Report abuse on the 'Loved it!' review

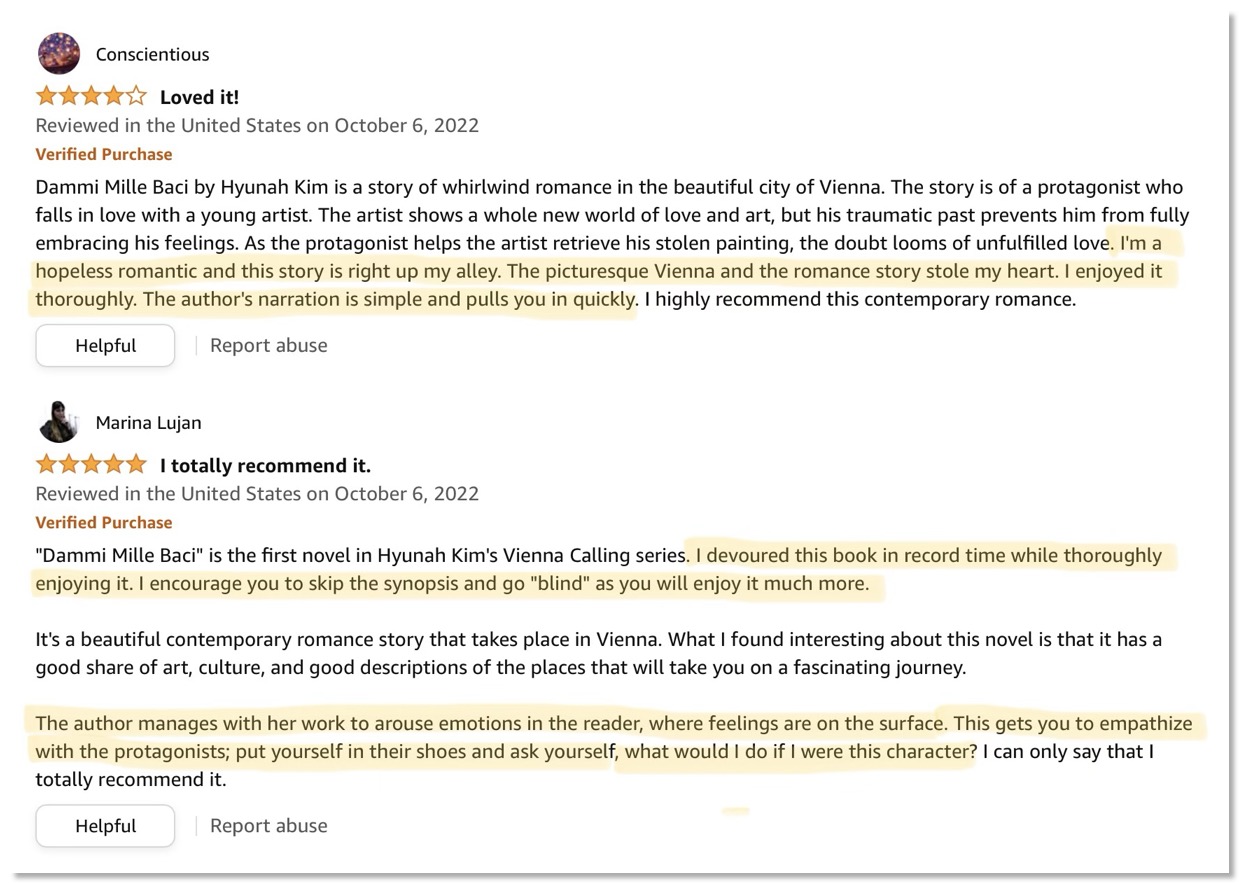268,345
